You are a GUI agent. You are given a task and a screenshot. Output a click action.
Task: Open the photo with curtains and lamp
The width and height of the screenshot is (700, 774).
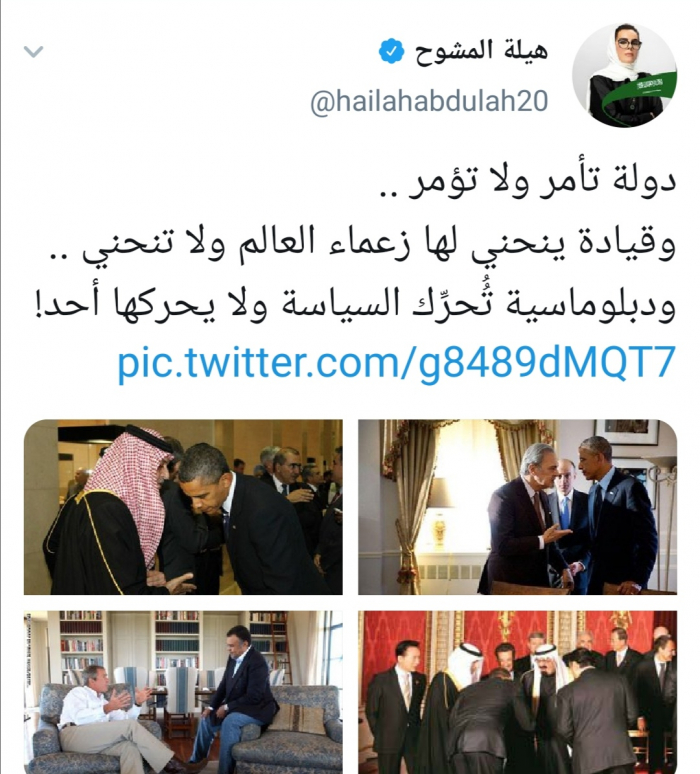click(x=517, y=507)
